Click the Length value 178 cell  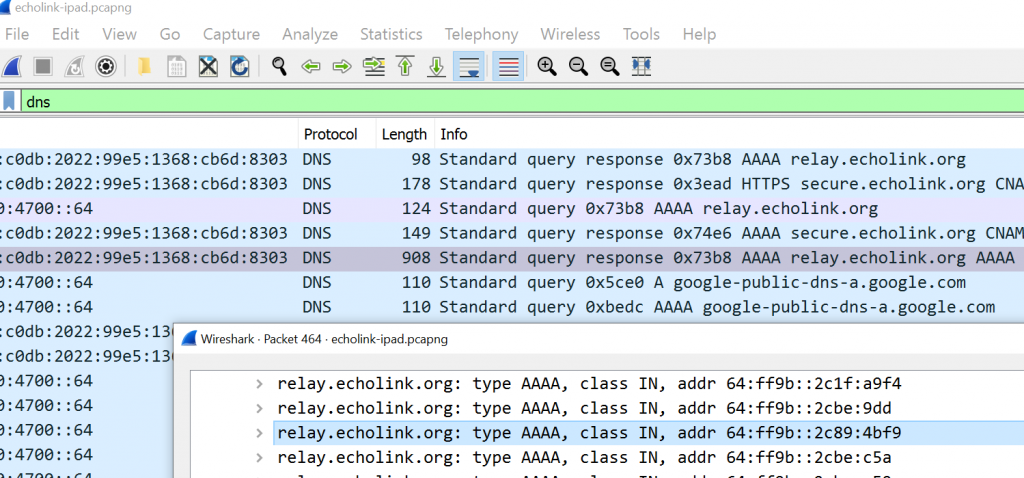(417, 184)
